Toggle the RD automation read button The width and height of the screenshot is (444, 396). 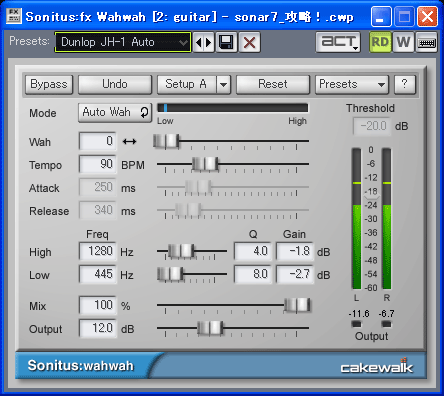click(380, 42)
